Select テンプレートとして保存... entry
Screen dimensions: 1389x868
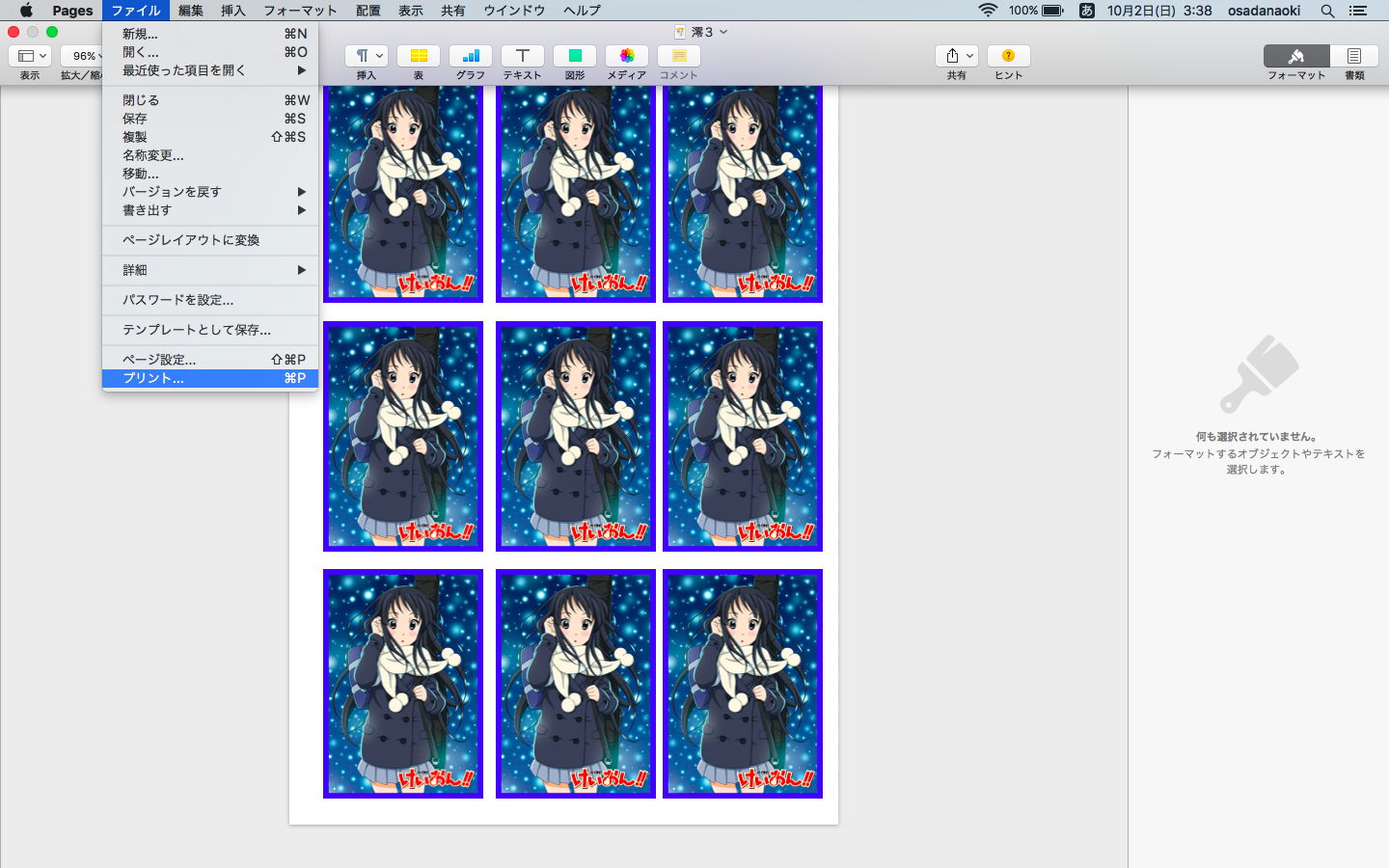210,330
